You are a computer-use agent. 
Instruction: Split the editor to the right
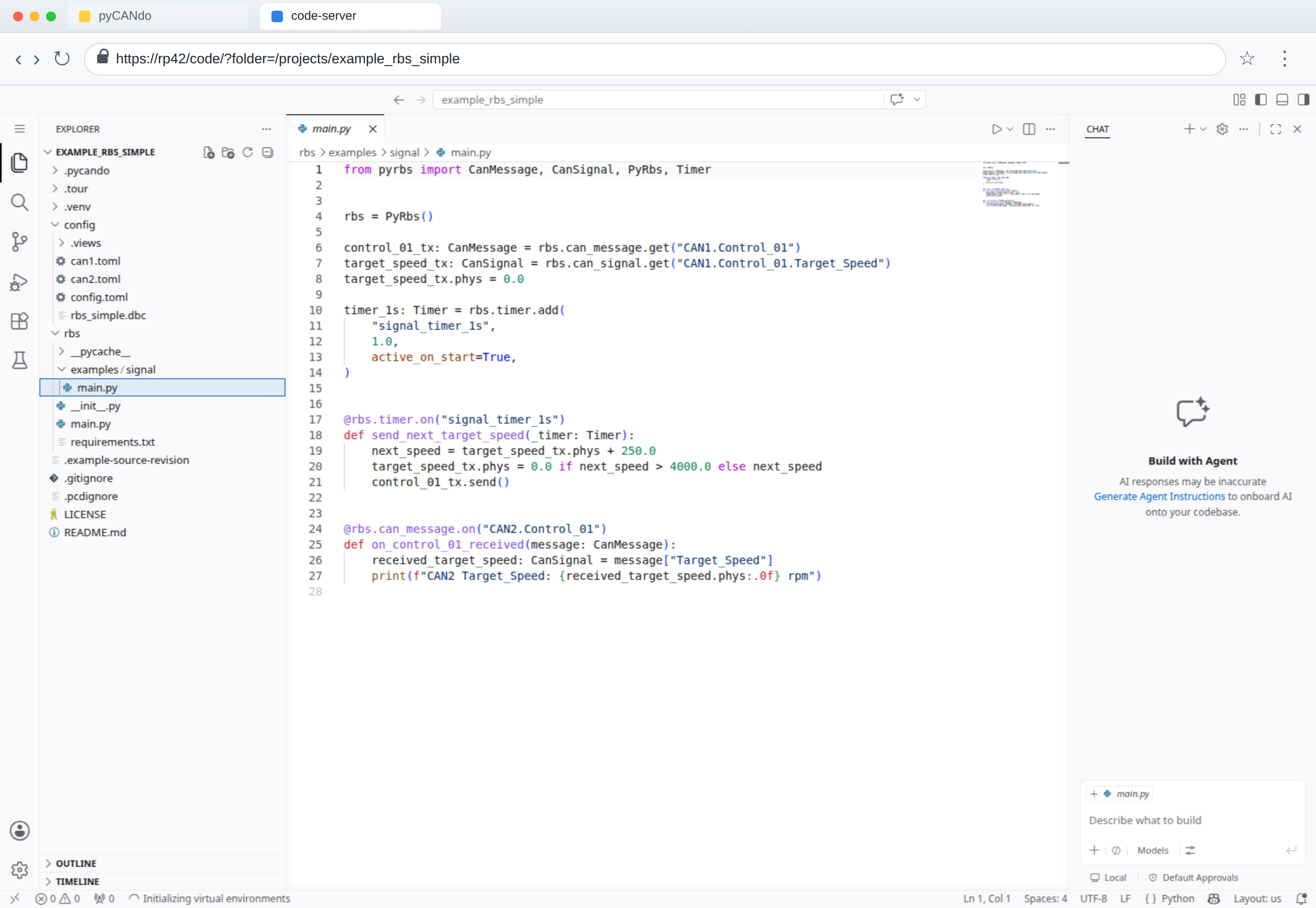(x=1029, y=129)
